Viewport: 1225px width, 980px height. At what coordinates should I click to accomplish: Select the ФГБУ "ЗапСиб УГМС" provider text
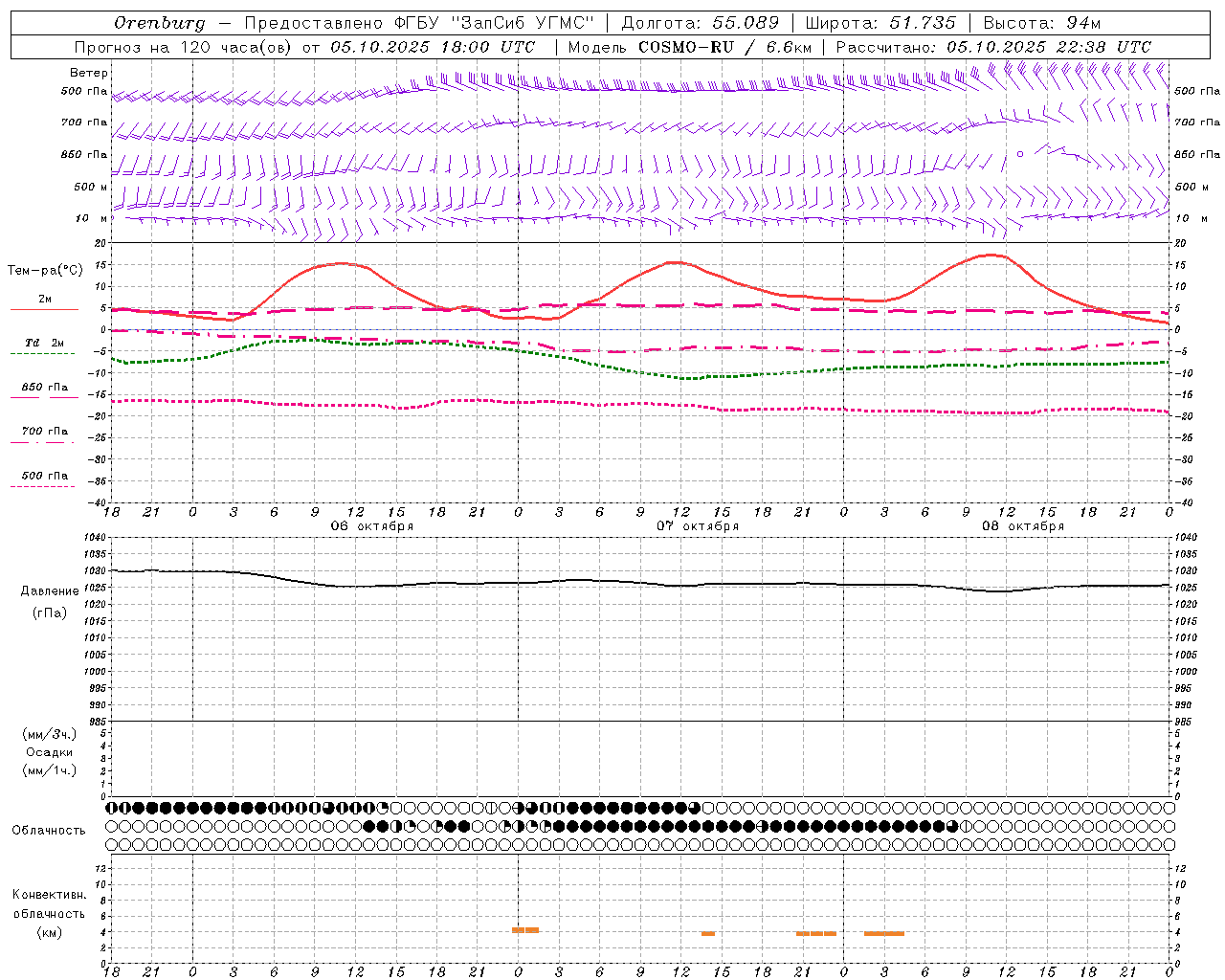(x=496, y=22)
